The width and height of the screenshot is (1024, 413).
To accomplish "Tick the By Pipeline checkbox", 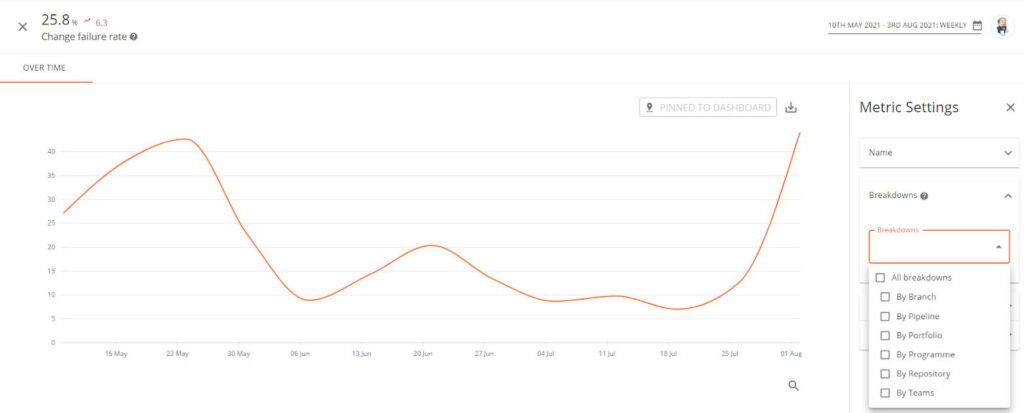I will point(885,316).
